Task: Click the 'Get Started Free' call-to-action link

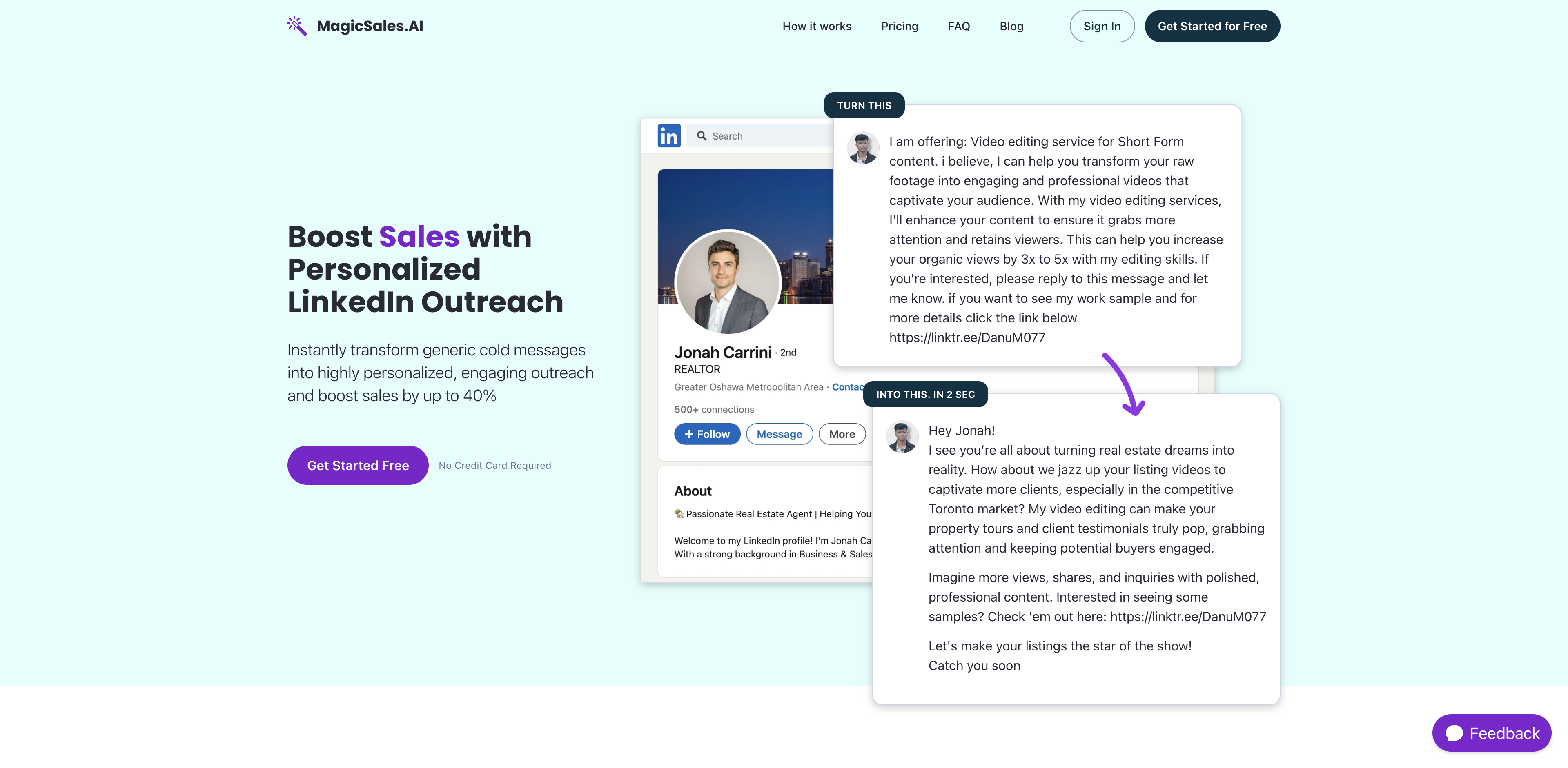Action: 358,465
